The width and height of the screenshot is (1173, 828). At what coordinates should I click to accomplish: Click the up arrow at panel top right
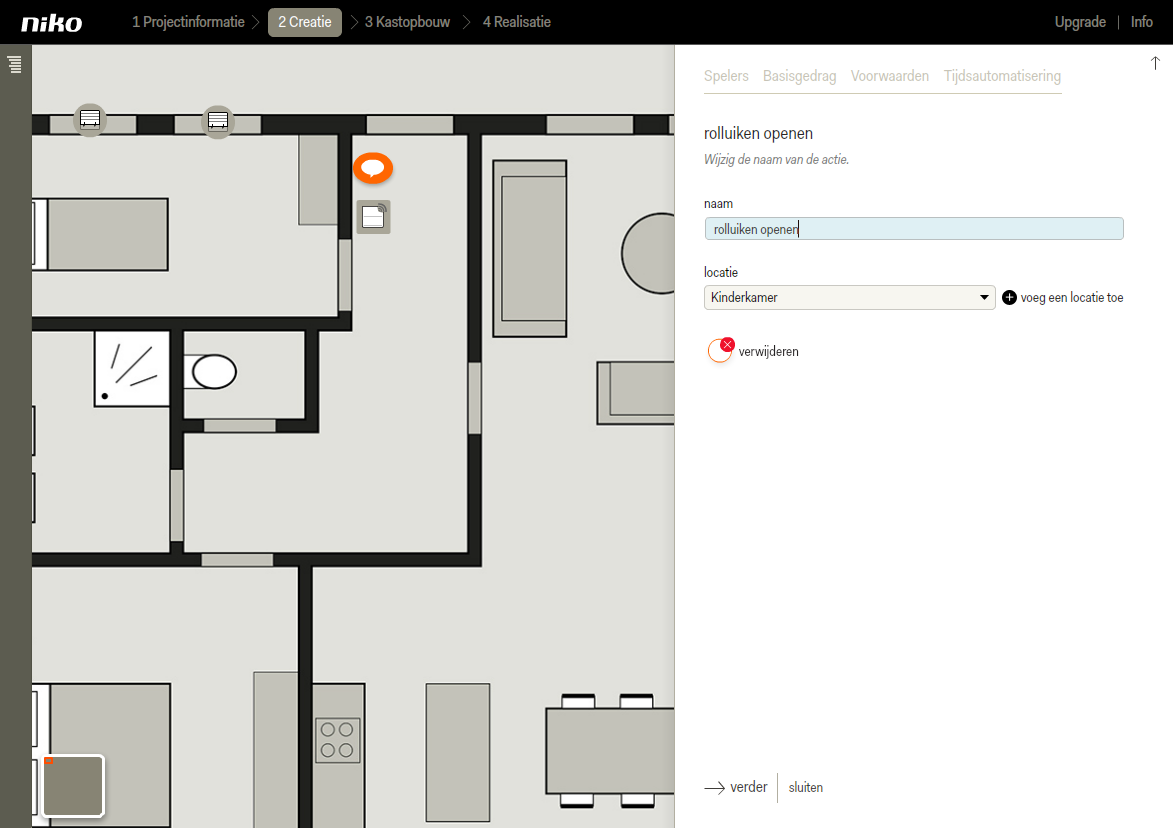(x=1155, y=64)
